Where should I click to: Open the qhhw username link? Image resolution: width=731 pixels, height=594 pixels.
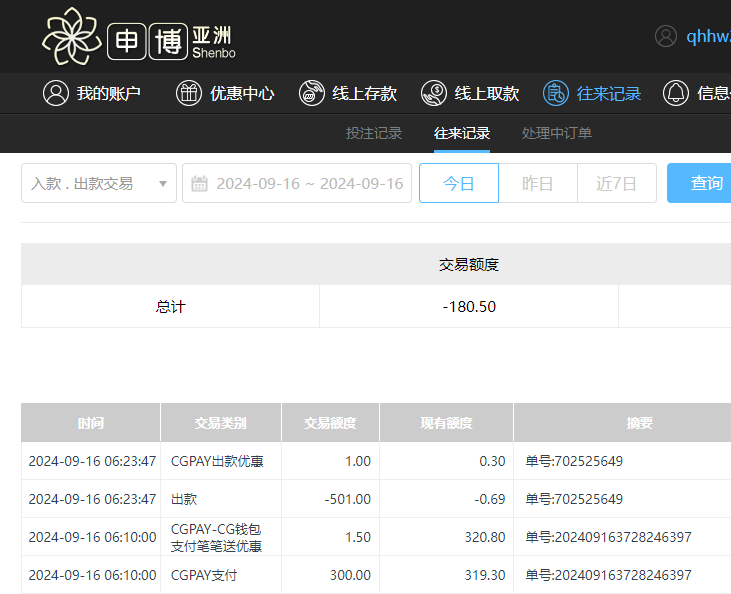[x=707, y=36]
